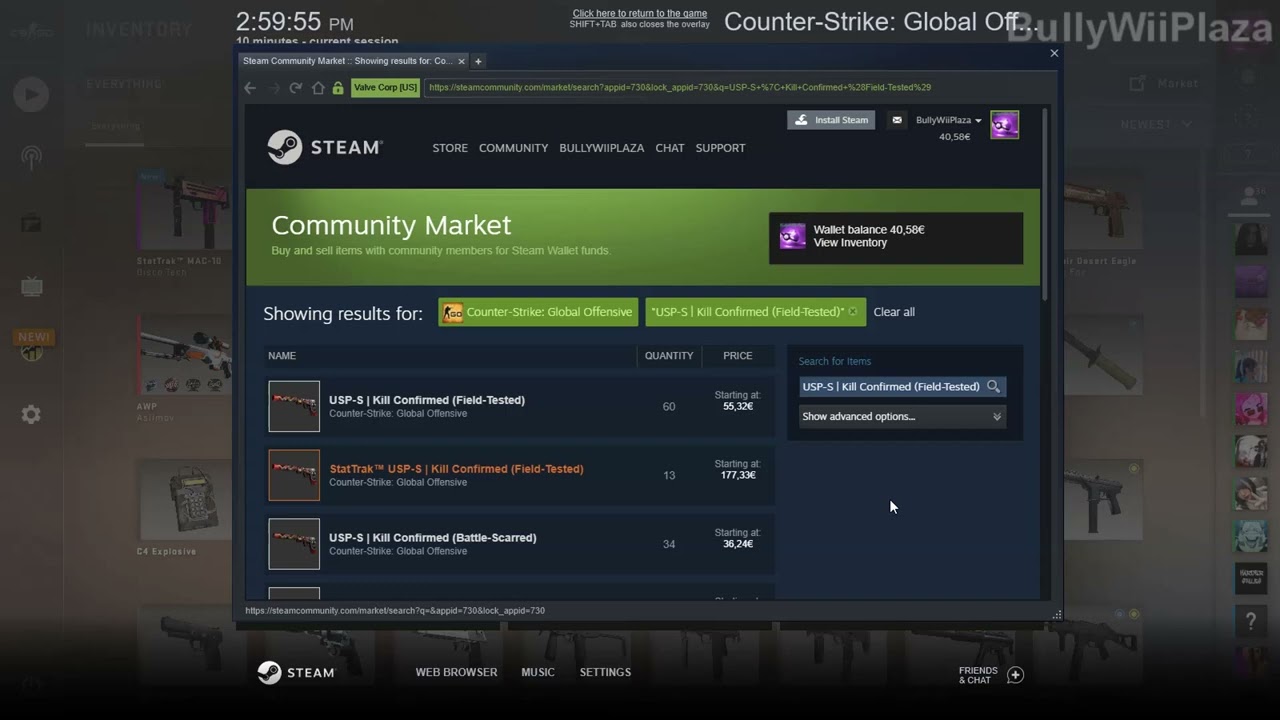
Task: Open the COMMUNITY menu
Action: pos(513,148)
